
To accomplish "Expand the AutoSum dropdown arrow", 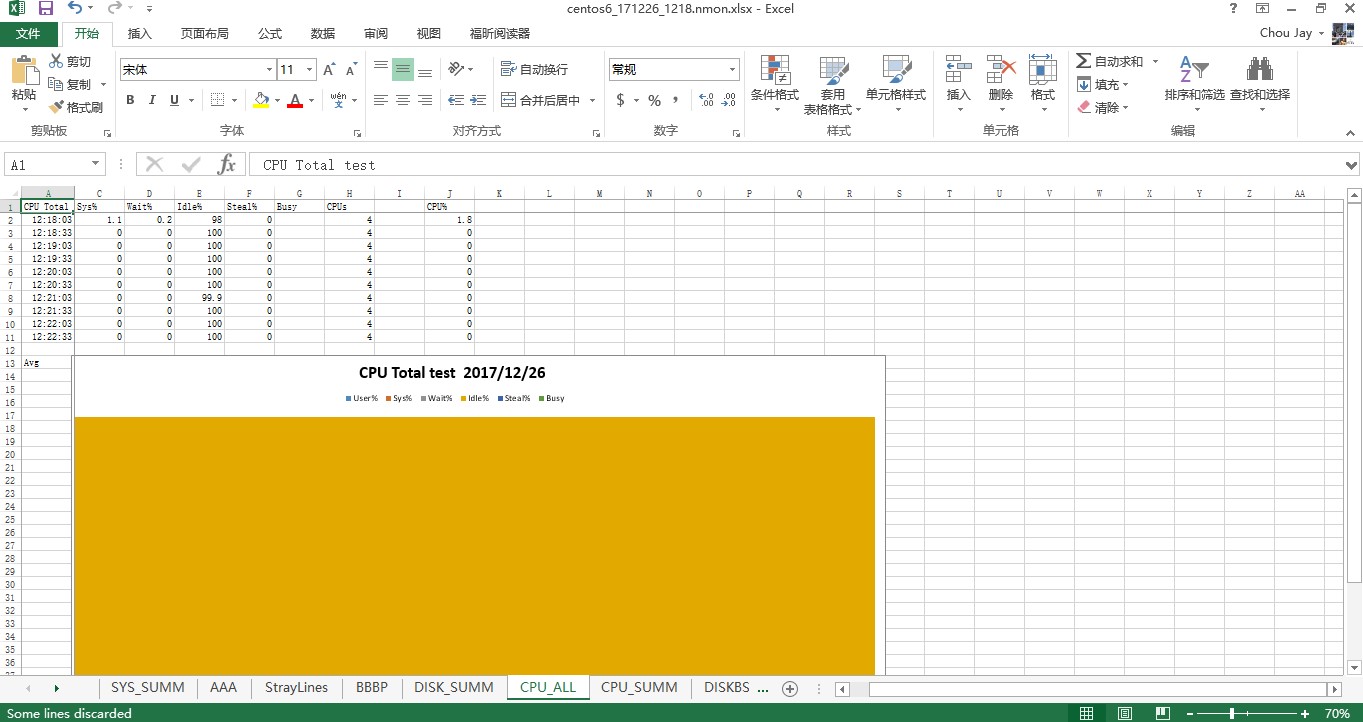I will pos(1155,62).
